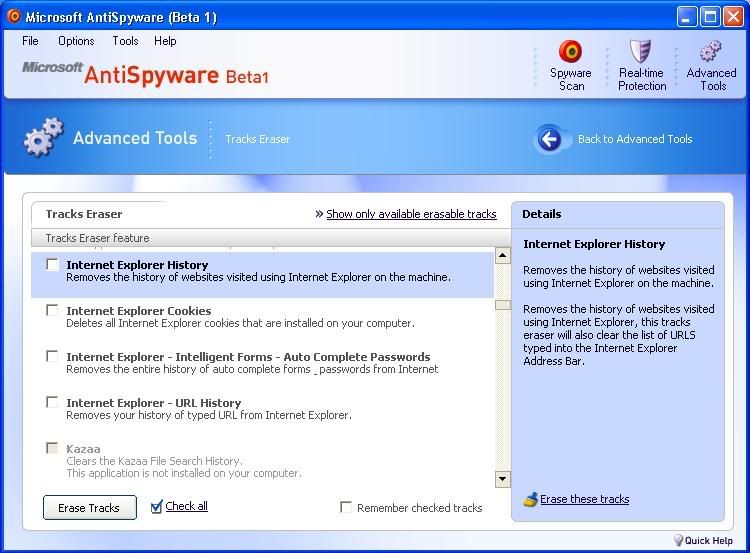Screen dimensions: 750x553
Task: Open Real-time Protection shield icon
Action: click(640, 51)
